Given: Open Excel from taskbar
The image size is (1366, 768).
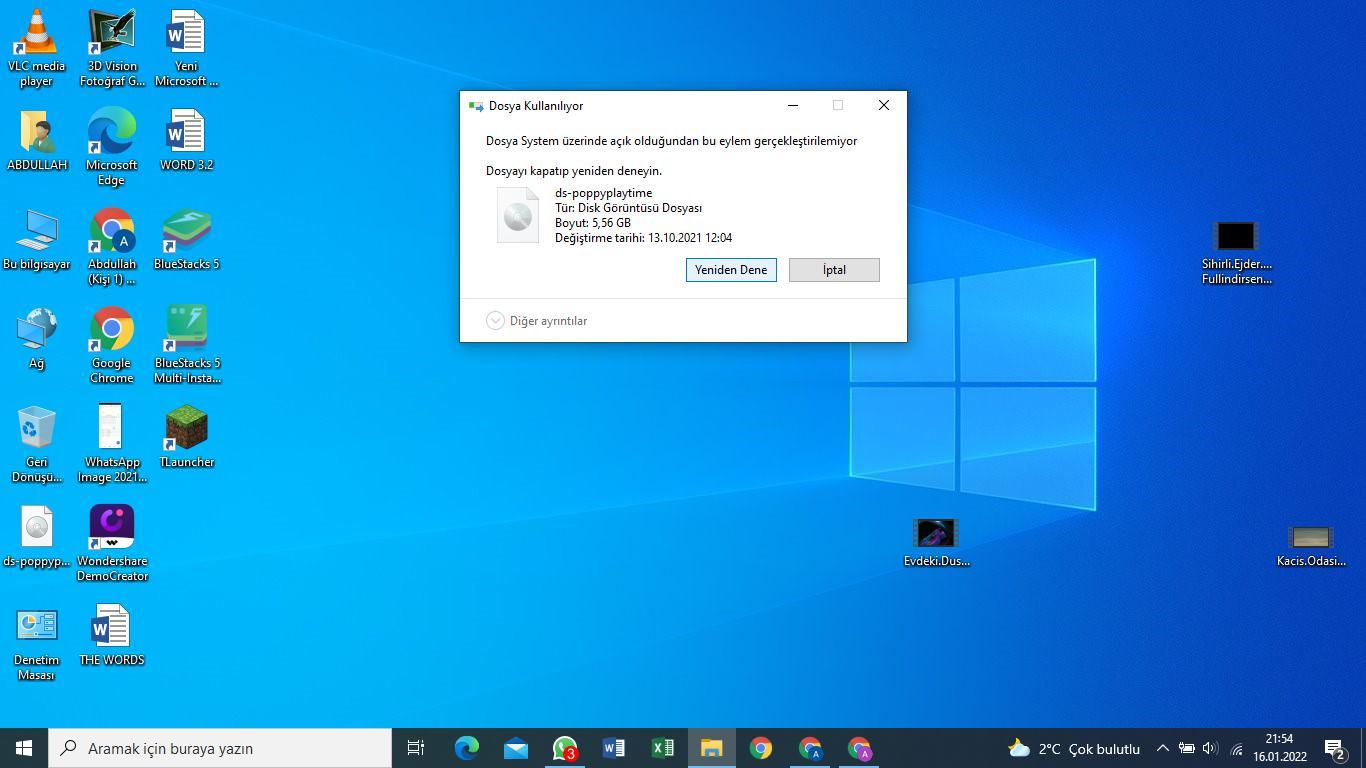Looking at the screenshot, I should coord(663,748).
